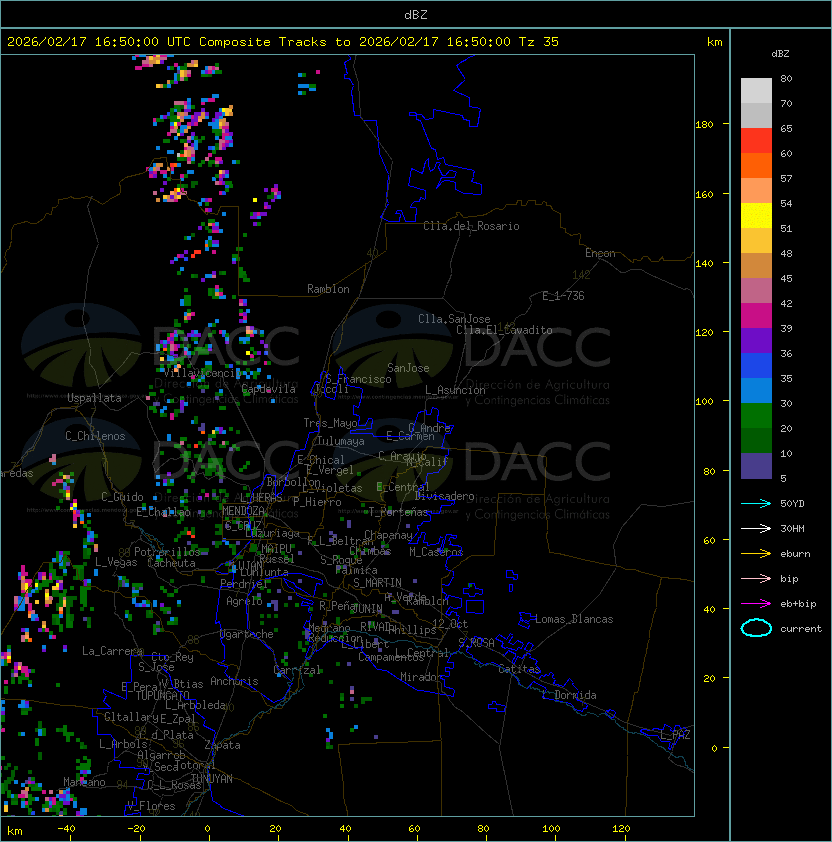
Task: Click the Clla.El_Cavadito map label
Action: point(504,330)
